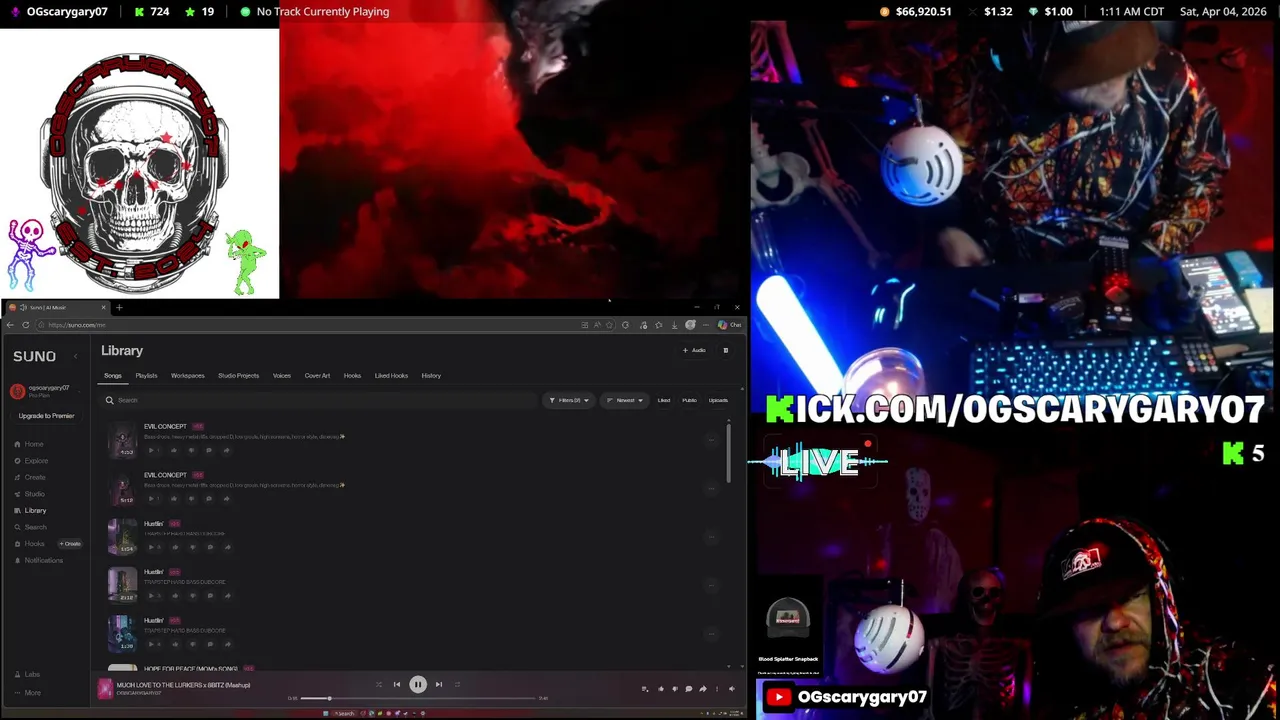Expand More in Suno sidebar
The height and width of the screenshot is (720, 1280).
(28, 692)
